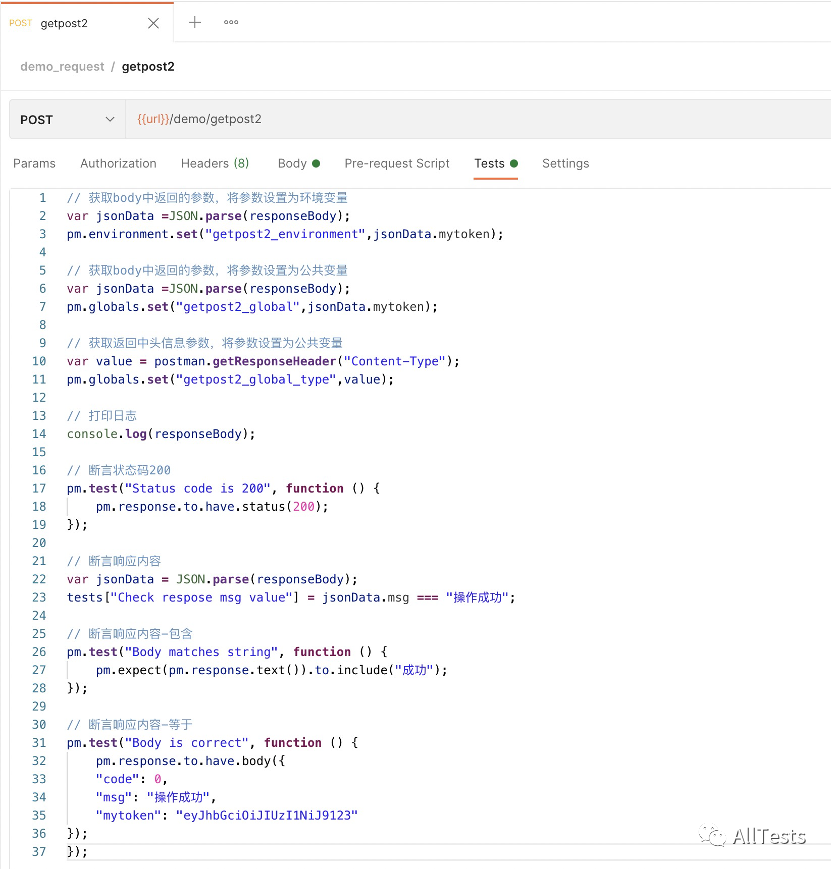This screenshot has height=870, width=832.
Task: Select the Tests tab
Action: coord(496,164)
